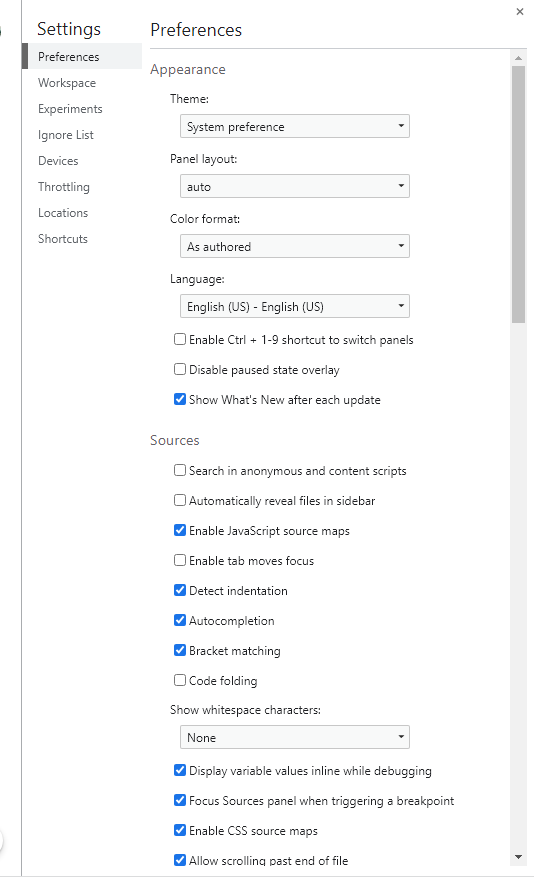
Task: Click the Language: label
Action: click(197, 279)
